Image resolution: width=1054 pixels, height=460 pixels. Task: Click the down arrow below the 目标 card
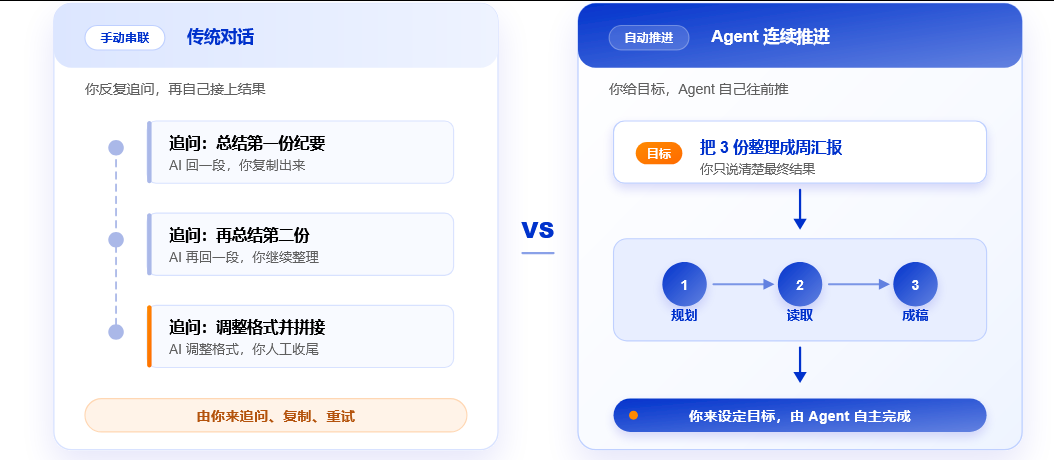pos(800,209)
